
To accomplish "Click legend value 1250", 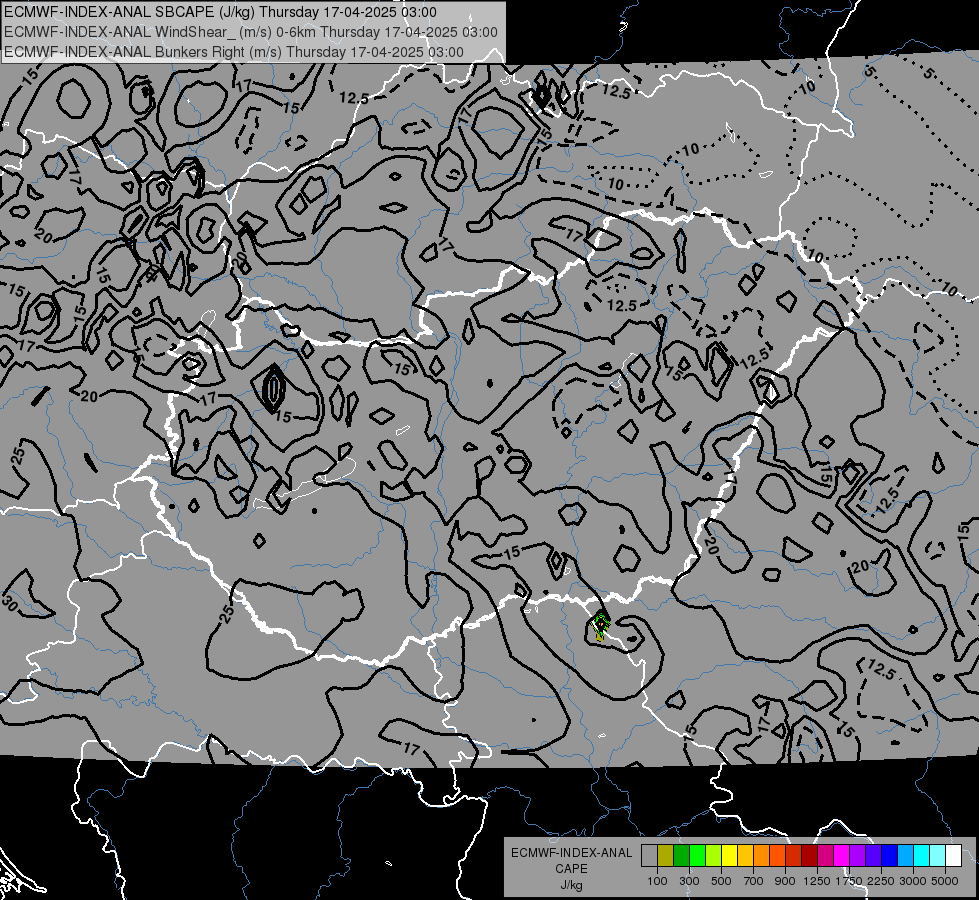I will tap(817, 881).
